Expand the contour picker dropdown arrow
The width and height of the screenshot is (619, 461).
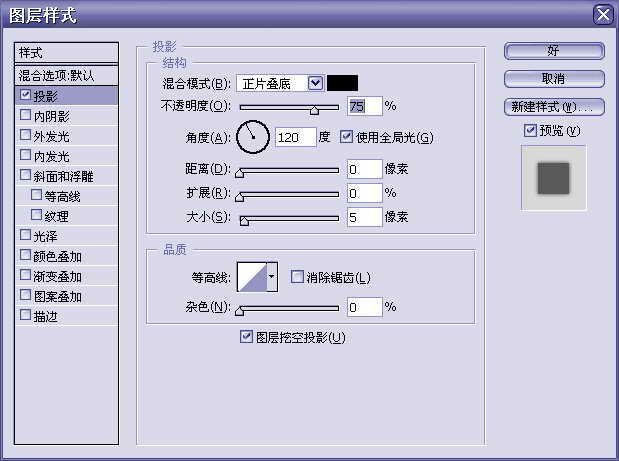(271, 277)
